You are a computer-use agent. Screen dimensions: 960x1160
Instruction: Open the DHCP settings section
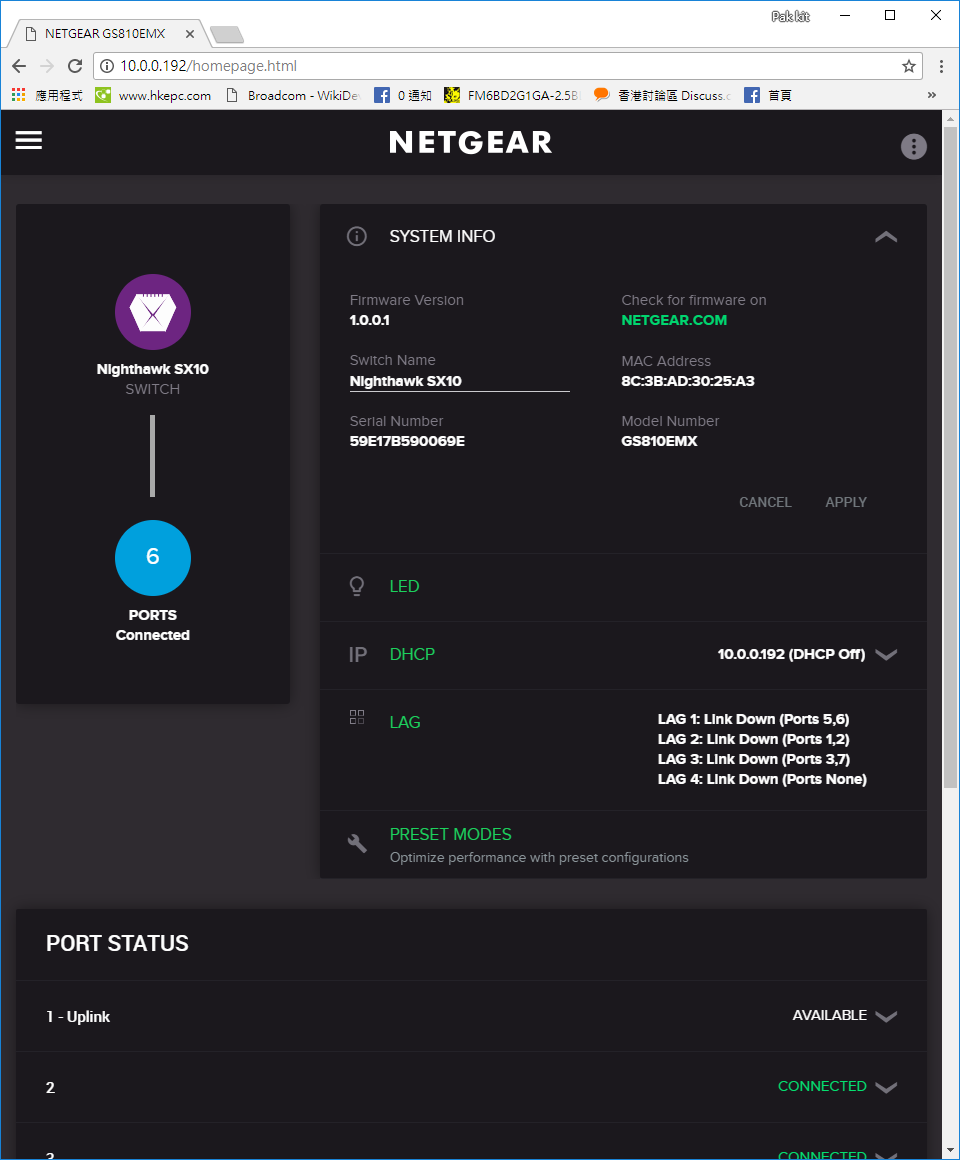click(412, 655)
